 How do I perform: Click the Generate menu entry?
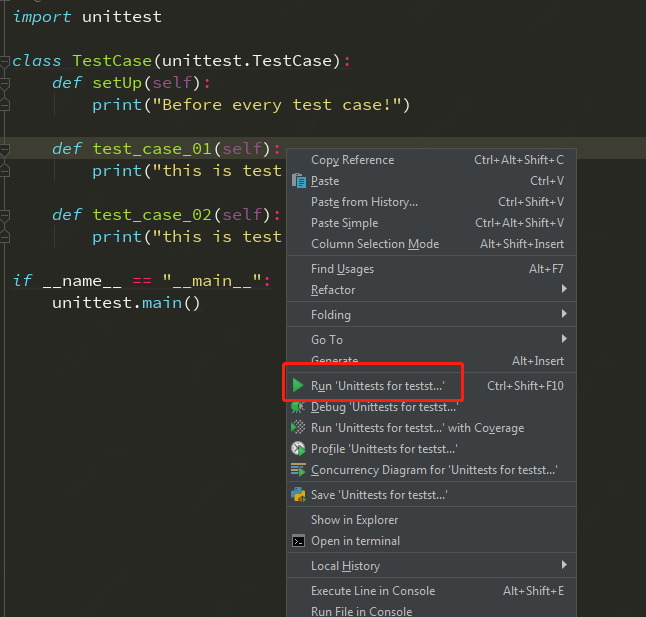pos(431,361)
